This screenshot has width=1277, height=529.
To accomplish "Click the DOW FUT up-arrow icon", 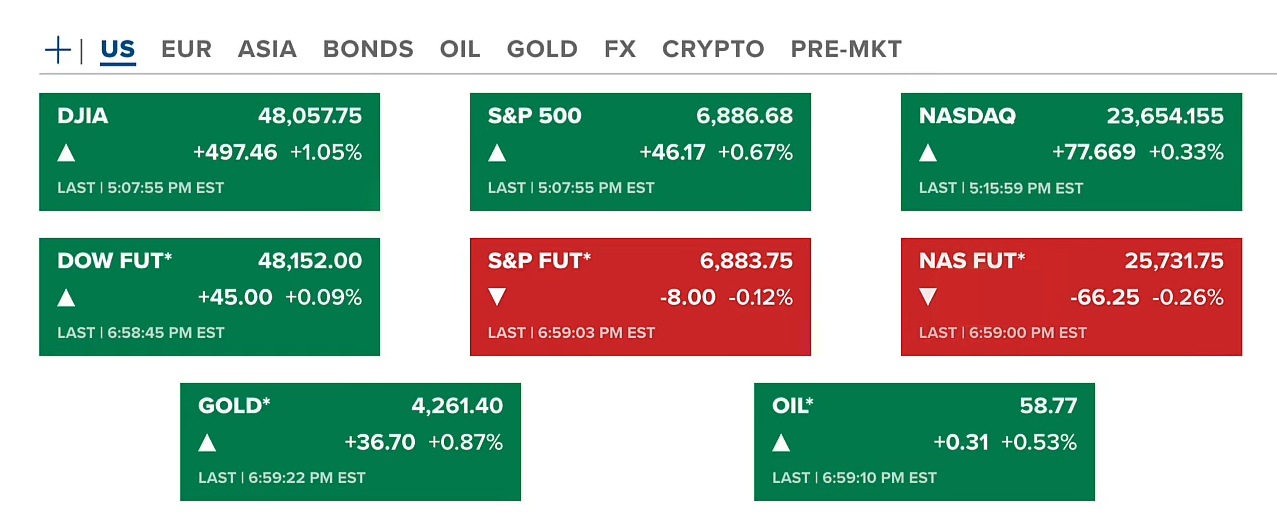I will pyautogui.click(x=66, y=298).
